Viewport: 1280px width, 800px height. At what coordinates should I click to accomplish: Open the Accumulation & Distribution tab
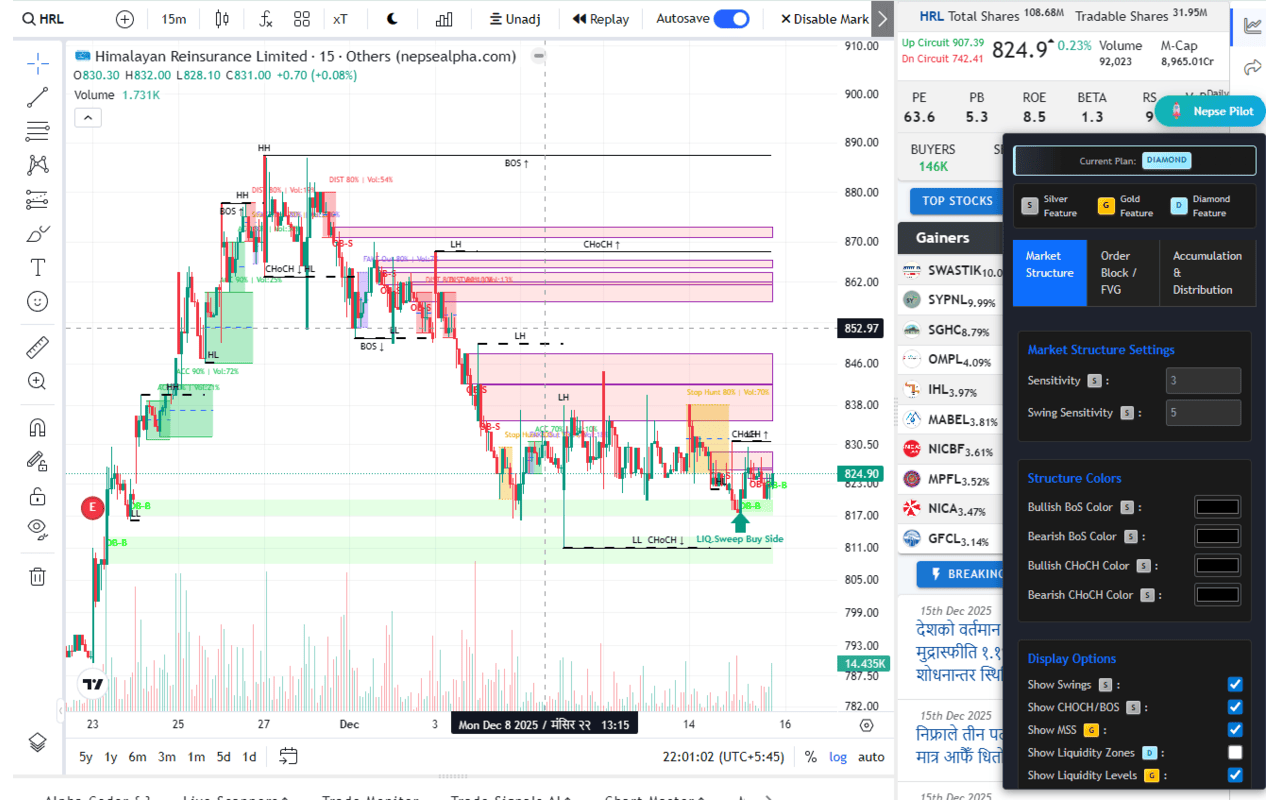[1207, 272]
